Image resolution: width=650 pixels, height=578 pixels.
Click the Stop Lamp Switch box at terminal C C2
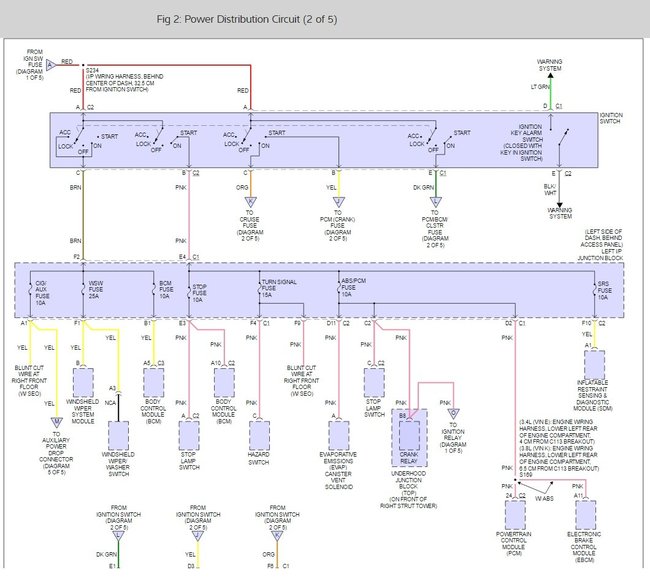pos(374,382)
